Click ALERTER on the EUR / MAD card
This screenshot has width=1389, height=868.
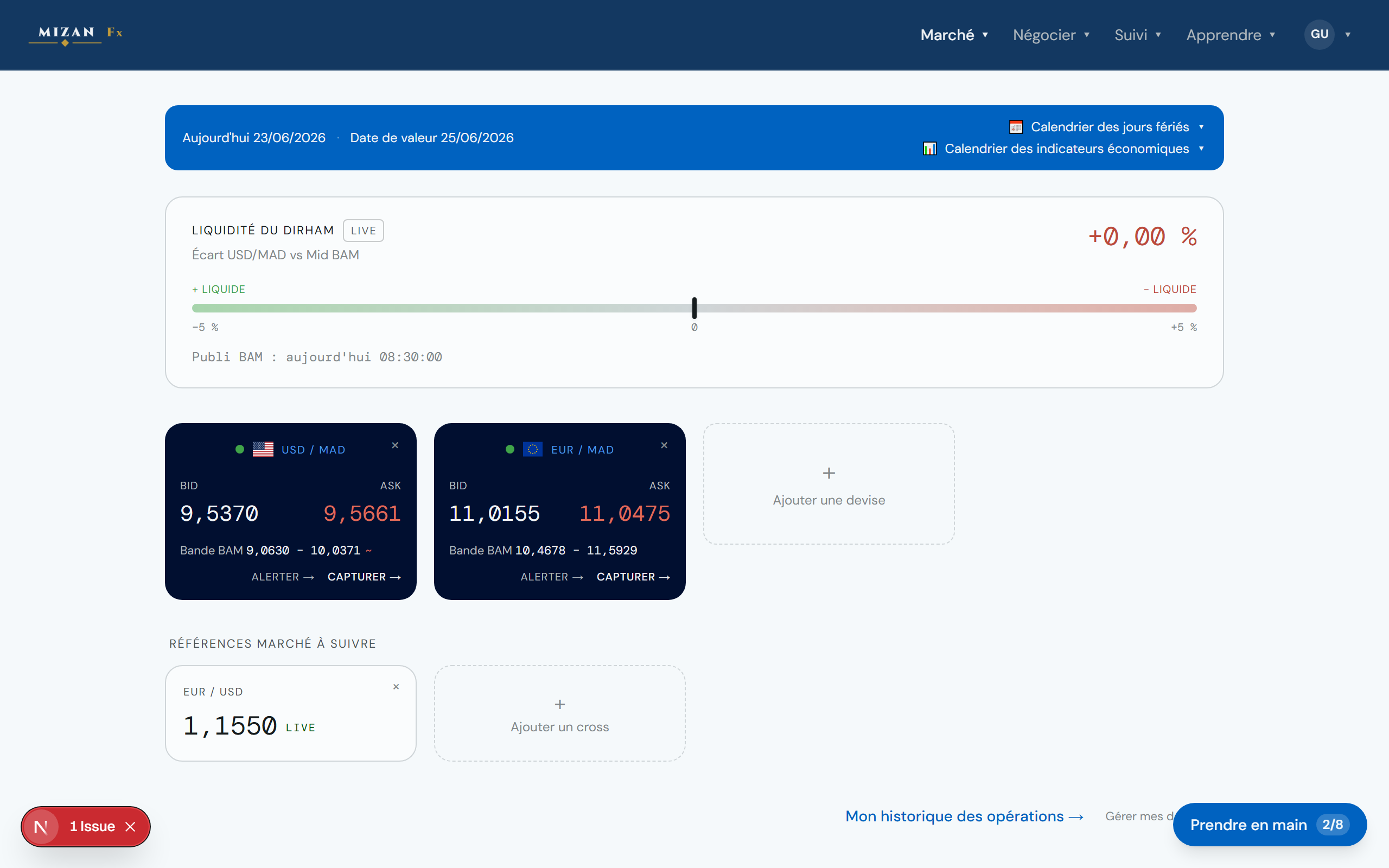(x=552, y=577)
